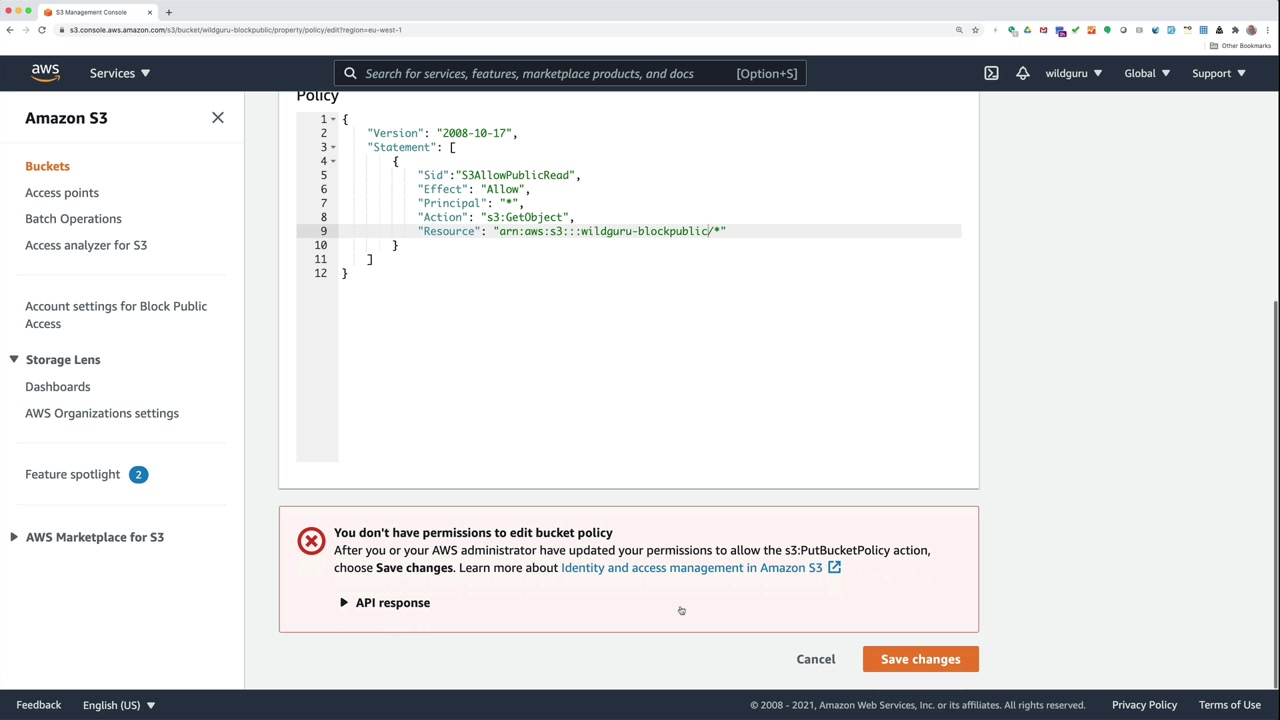Screen dimensions: 1280x720
Task: Expand AWS Marketplace for S3
Action: 14,538
